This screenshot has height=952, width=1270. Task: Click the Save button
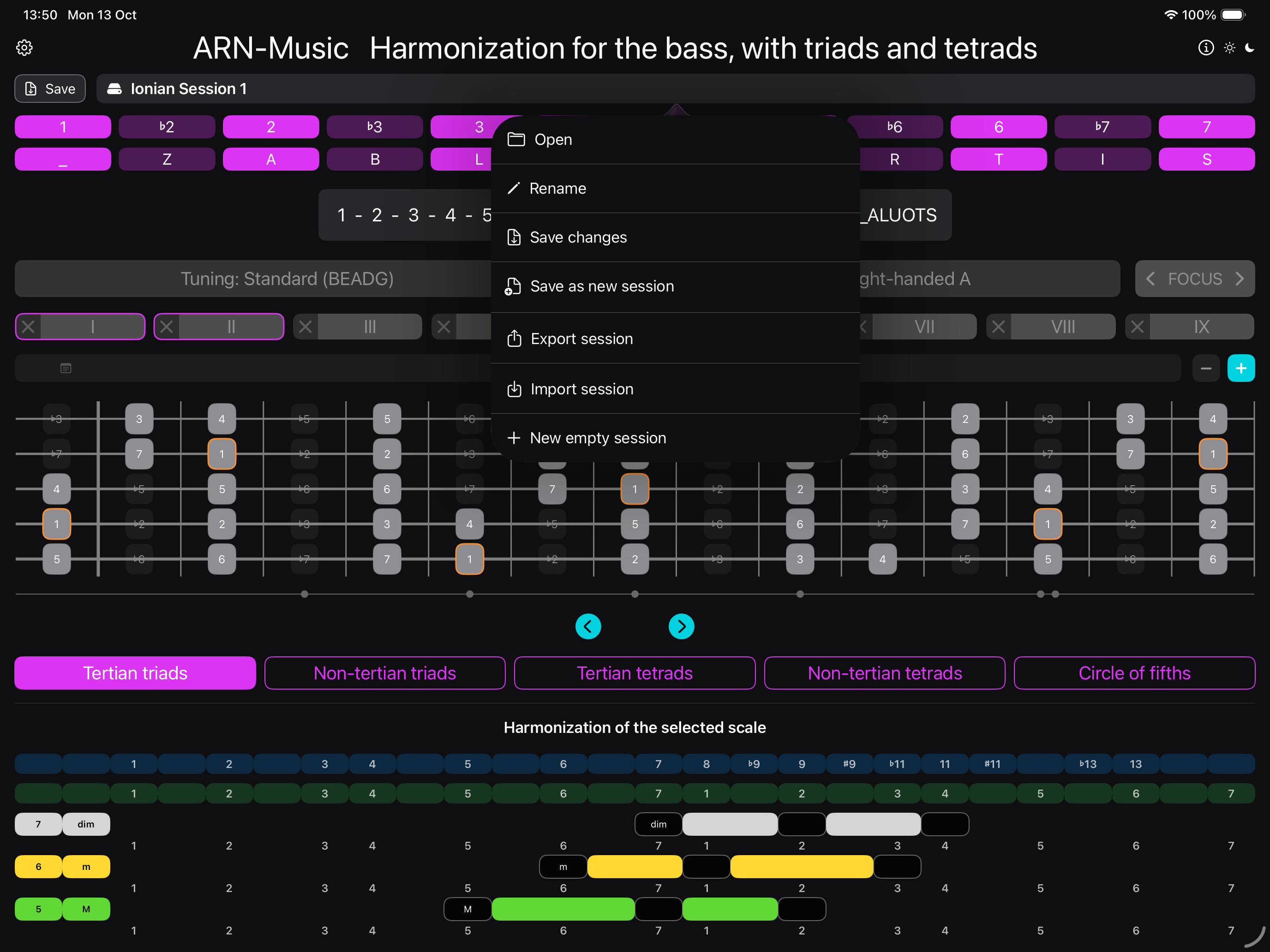pos(50,89)
